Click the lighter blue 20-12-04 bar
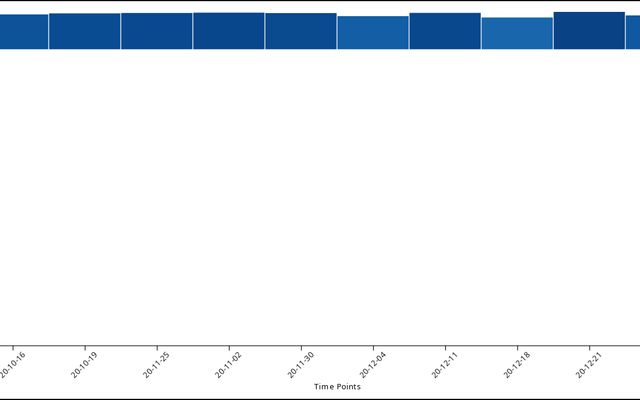 pyautogui.click(x=373, y=33)
